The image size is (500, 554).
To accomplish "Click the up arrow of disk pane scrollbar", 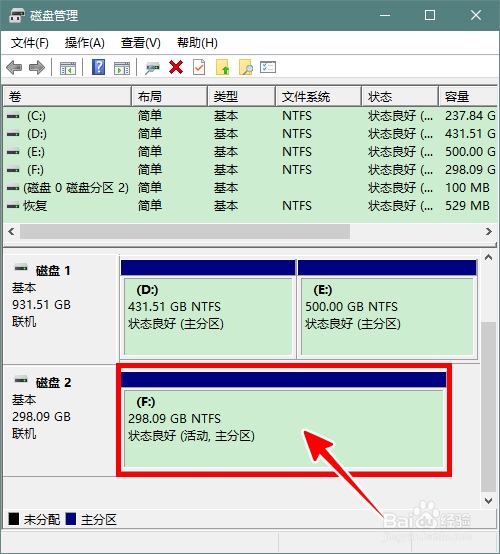I will (489, 258).
